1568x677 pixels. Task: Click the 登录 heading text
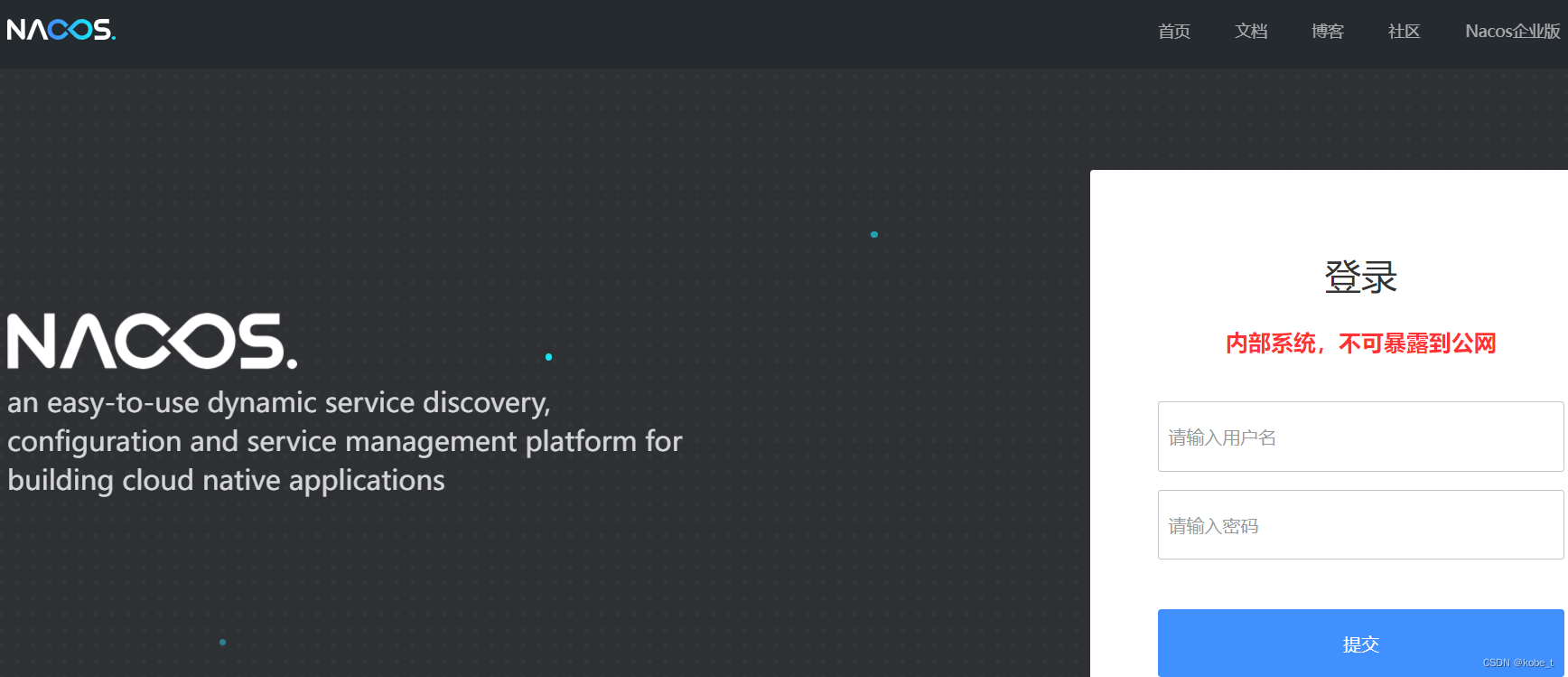[x=1360, y=277]
